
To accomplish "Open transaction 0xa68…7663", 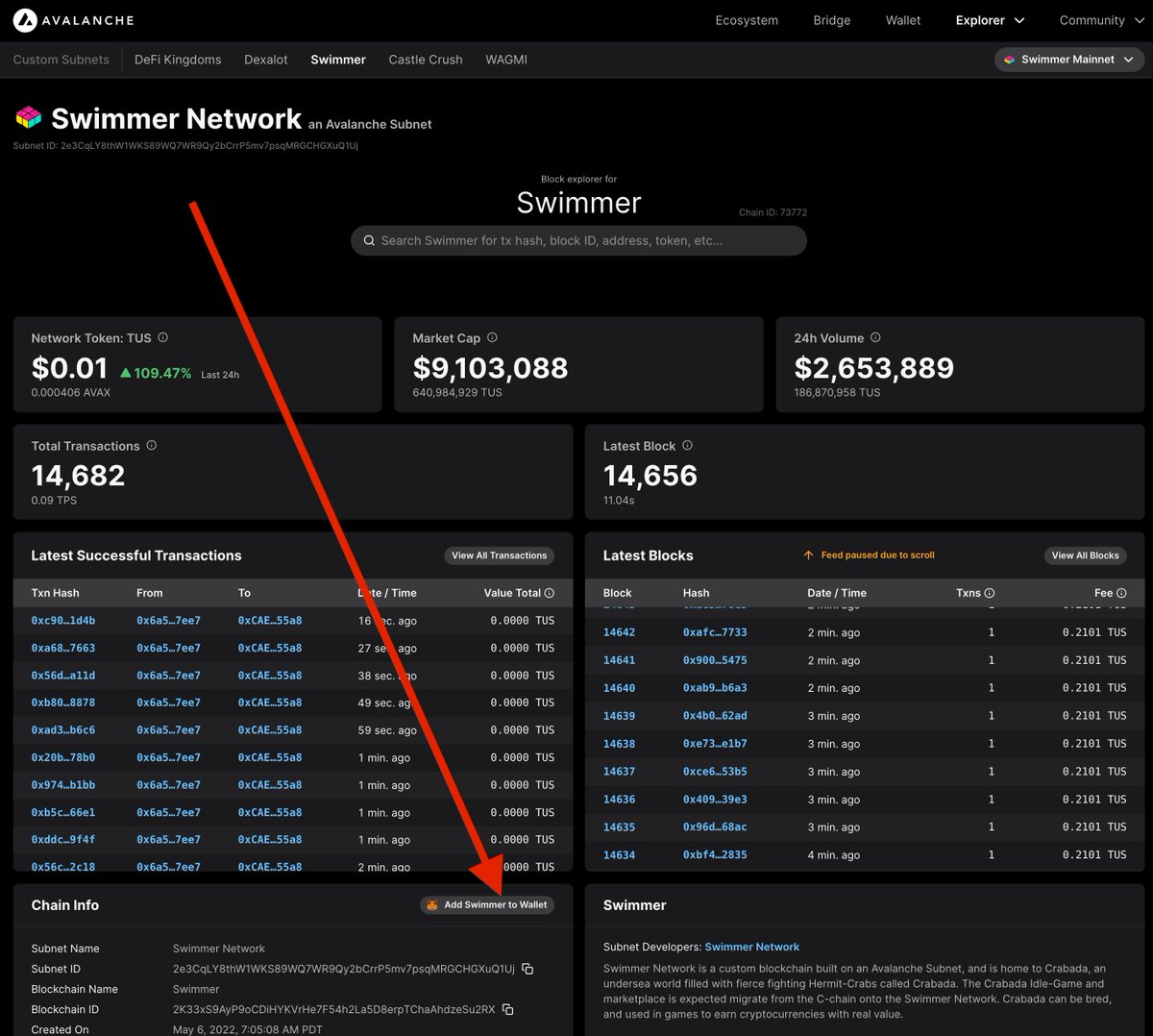I will (x=63, y=648).
